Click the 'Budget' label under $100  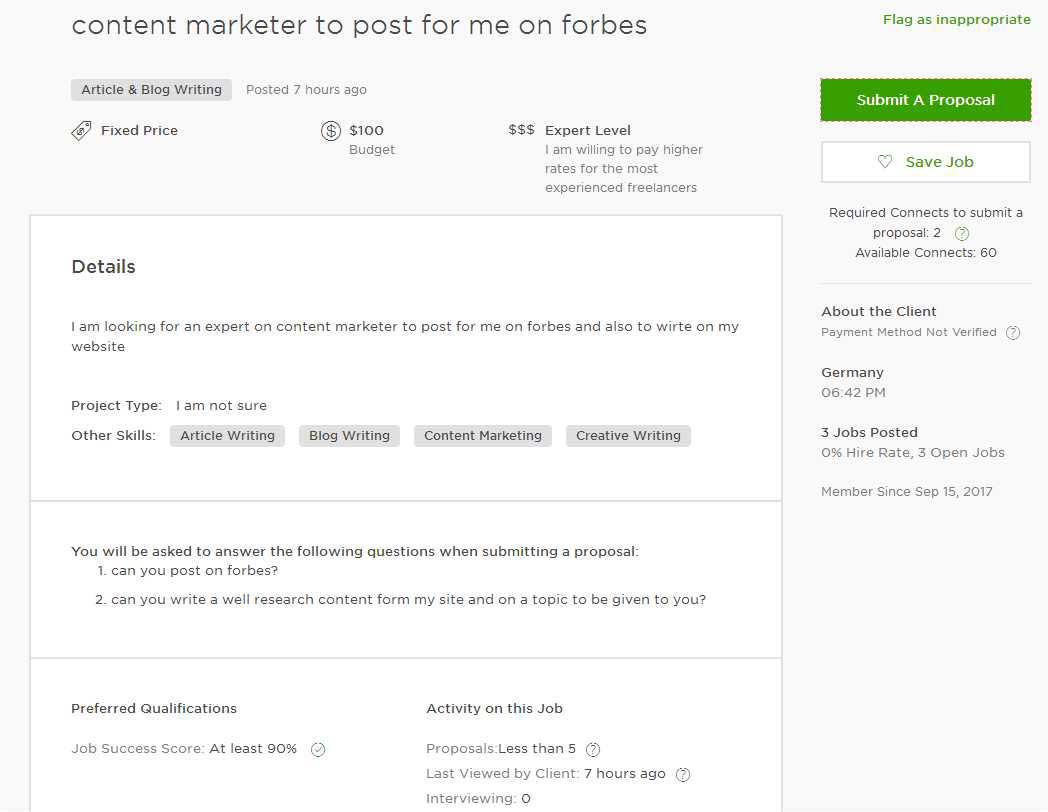372,150
